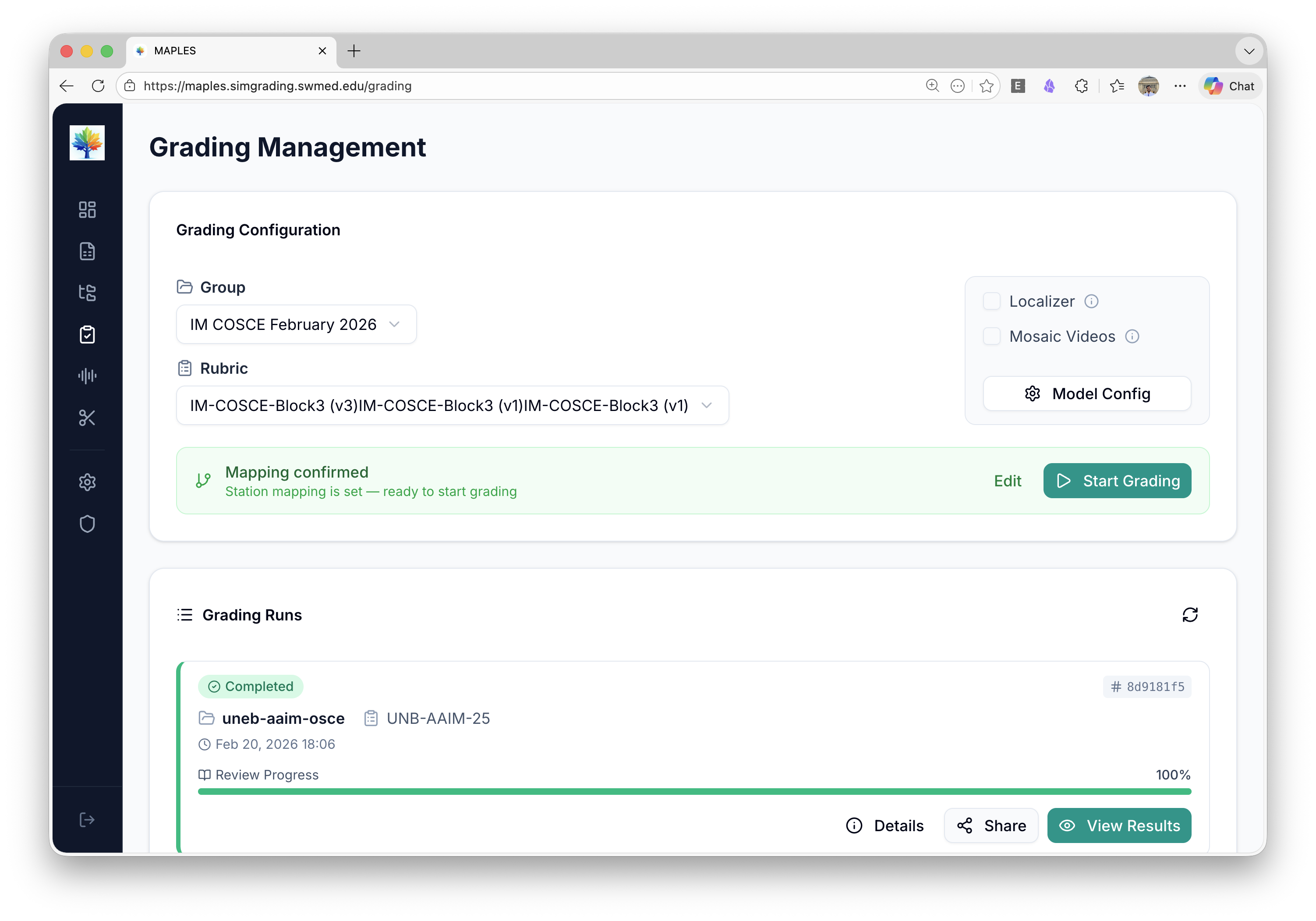Screen dimensions: 1316x921
Task: Click the Review Progress bar
Action: pyautogui.click(x=693, y=791)
